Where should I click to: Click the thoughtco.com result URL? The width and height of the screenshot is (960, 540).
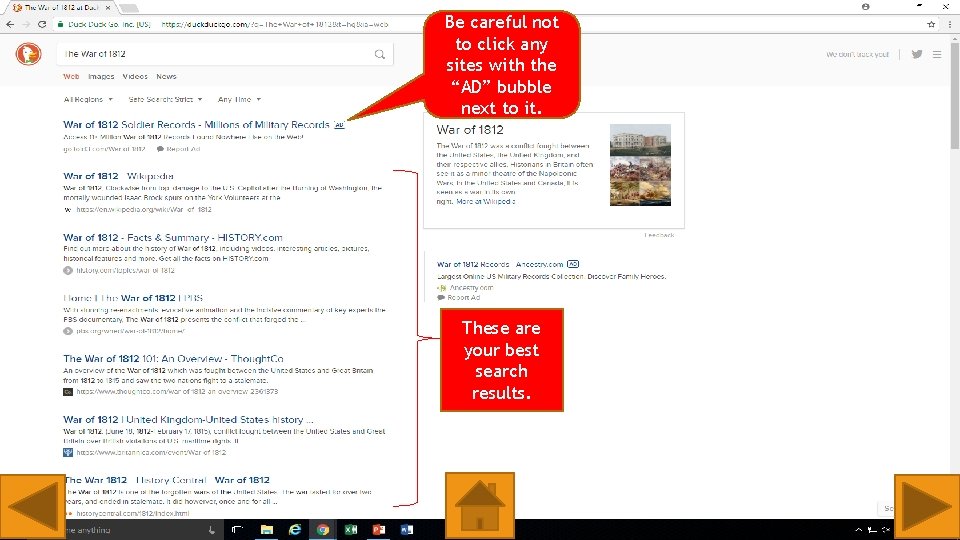pos(177,391)
